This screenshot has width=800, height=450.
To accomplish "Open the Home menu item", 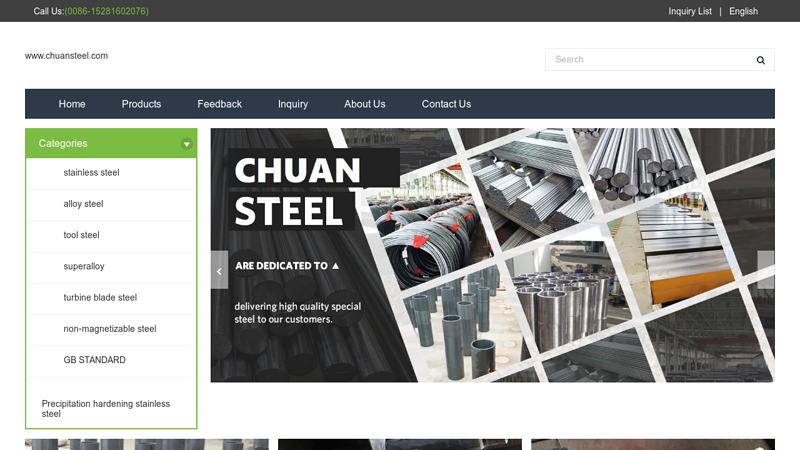I will click(72, 104).
